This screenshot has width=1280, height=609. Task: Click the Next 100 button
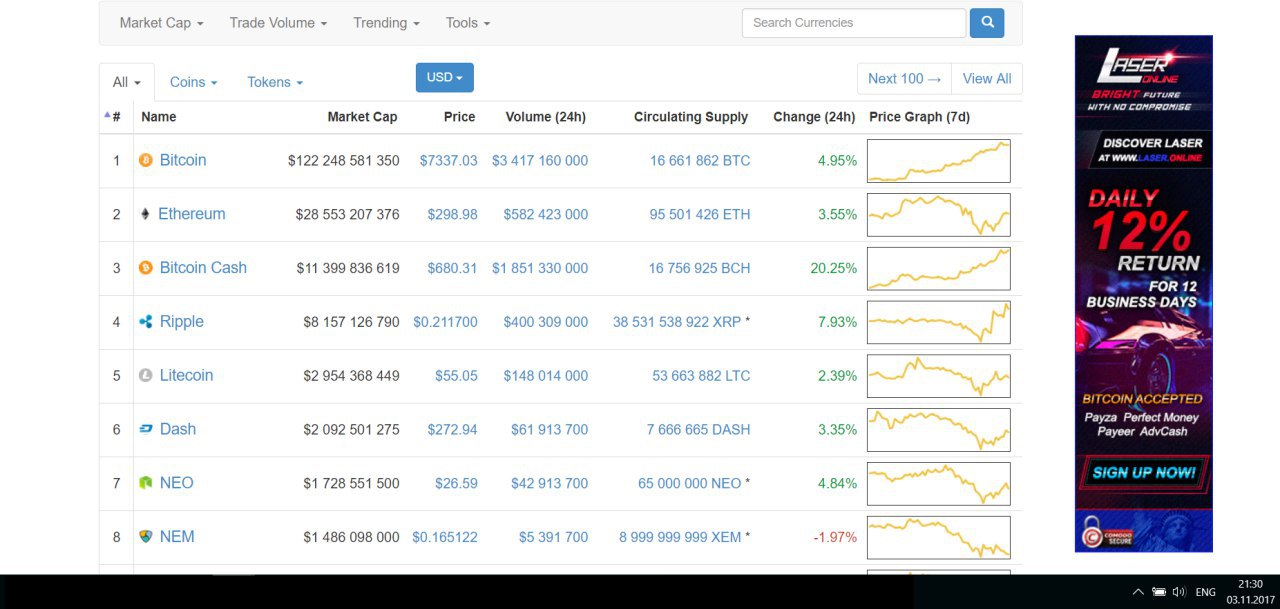coord(905,79)
